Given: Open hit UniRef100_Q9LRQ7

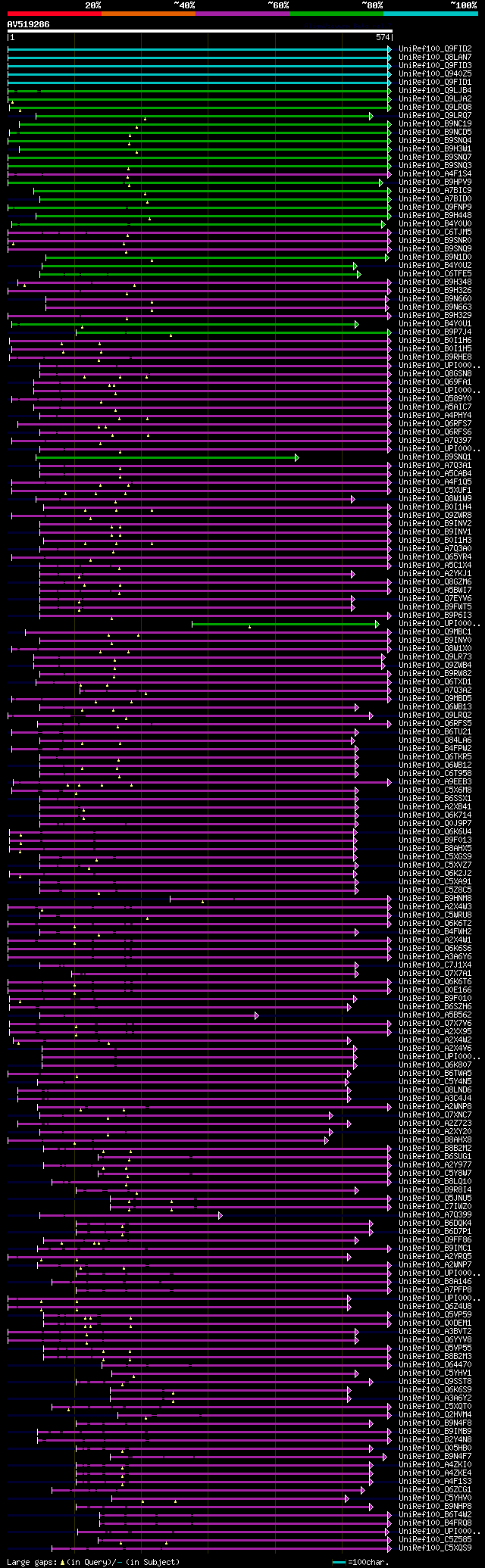Looking at the screenshot, I should tap(435, 116).
